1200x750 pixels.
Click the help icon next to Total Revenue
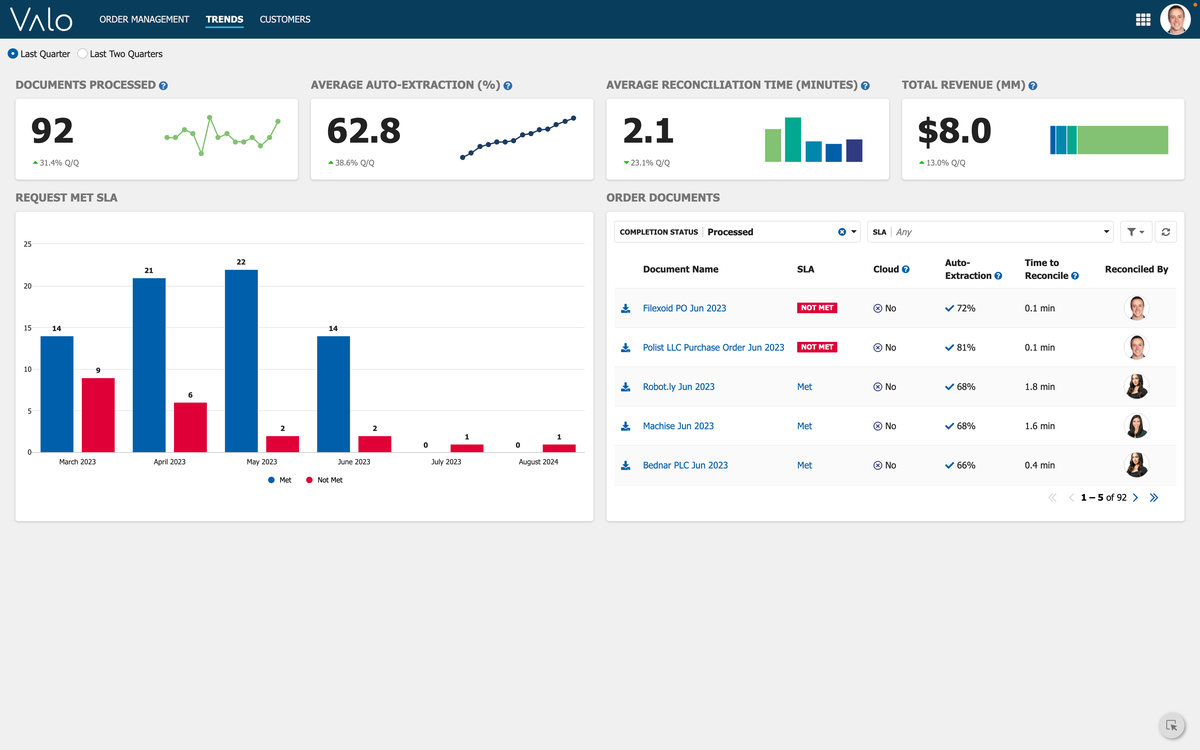(1033, 86)
